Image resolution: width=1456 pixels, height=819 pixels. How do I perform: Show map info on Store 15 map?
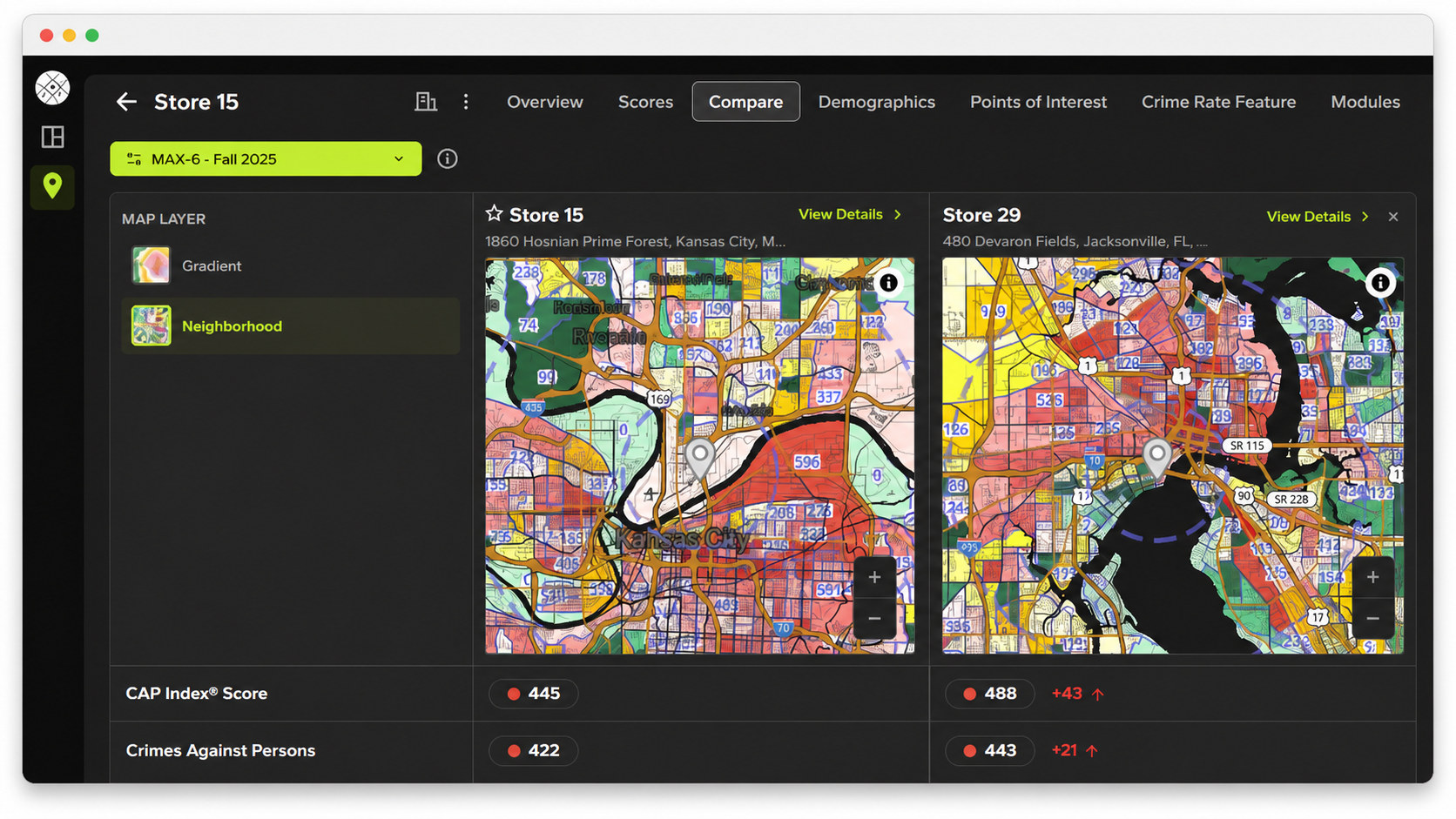click(x=888, y=283)
